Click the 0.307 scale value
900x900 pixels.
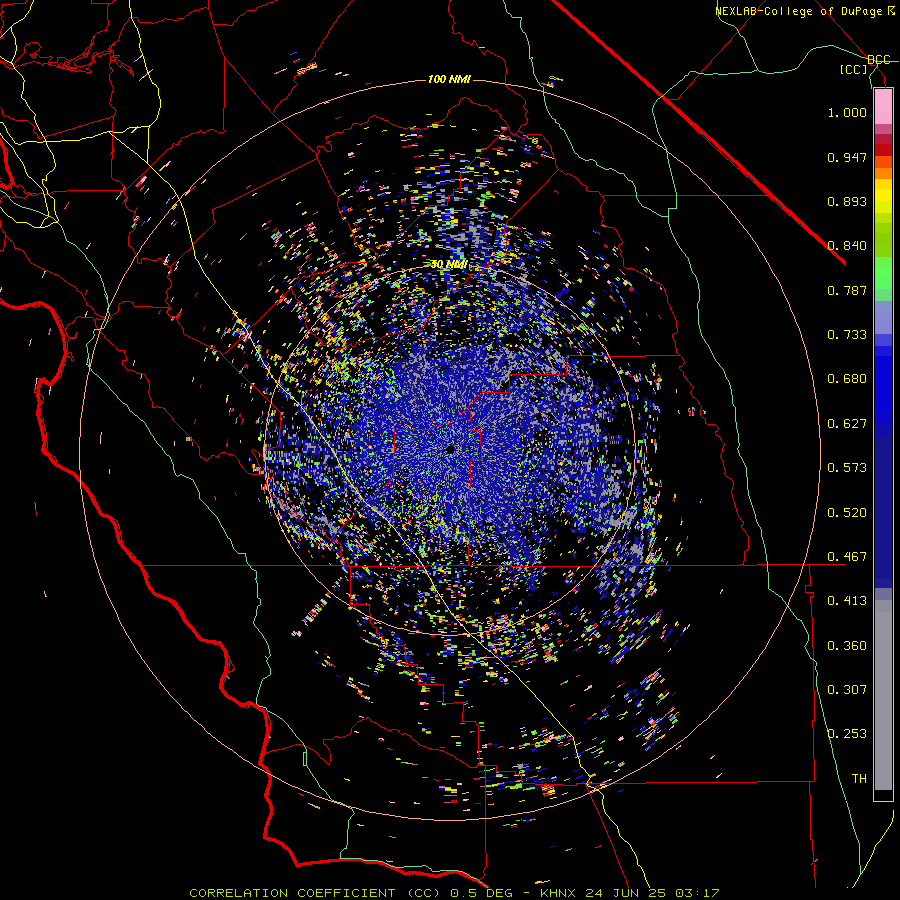(847, 690)
